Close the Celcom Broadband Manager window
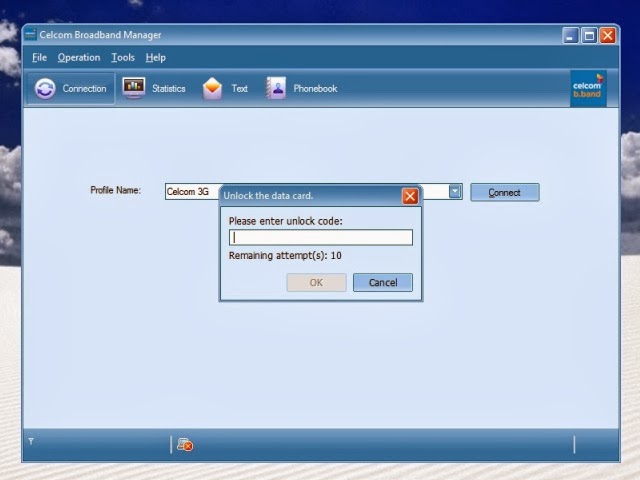Viewport: 640px width, 480px height. pyautogui.click(x=608, y=36)
